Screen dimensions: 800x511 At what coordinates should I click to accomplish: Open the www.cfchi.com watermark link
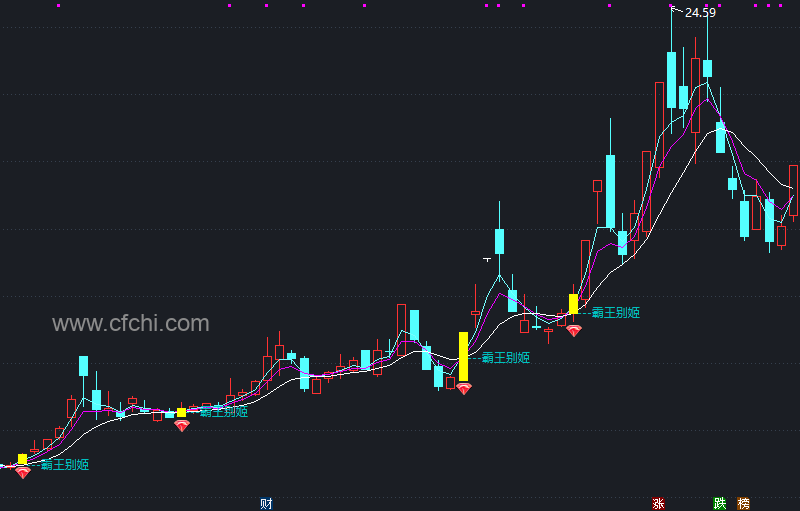131,323
